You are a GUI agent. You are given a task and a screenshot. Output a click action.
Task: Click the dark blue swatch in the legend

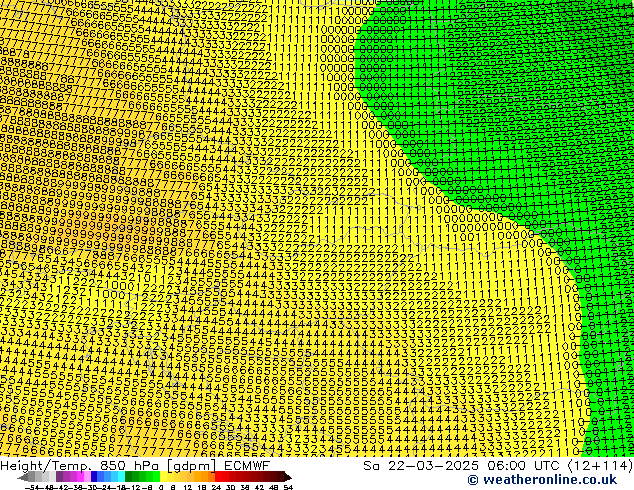pos(94,476)
